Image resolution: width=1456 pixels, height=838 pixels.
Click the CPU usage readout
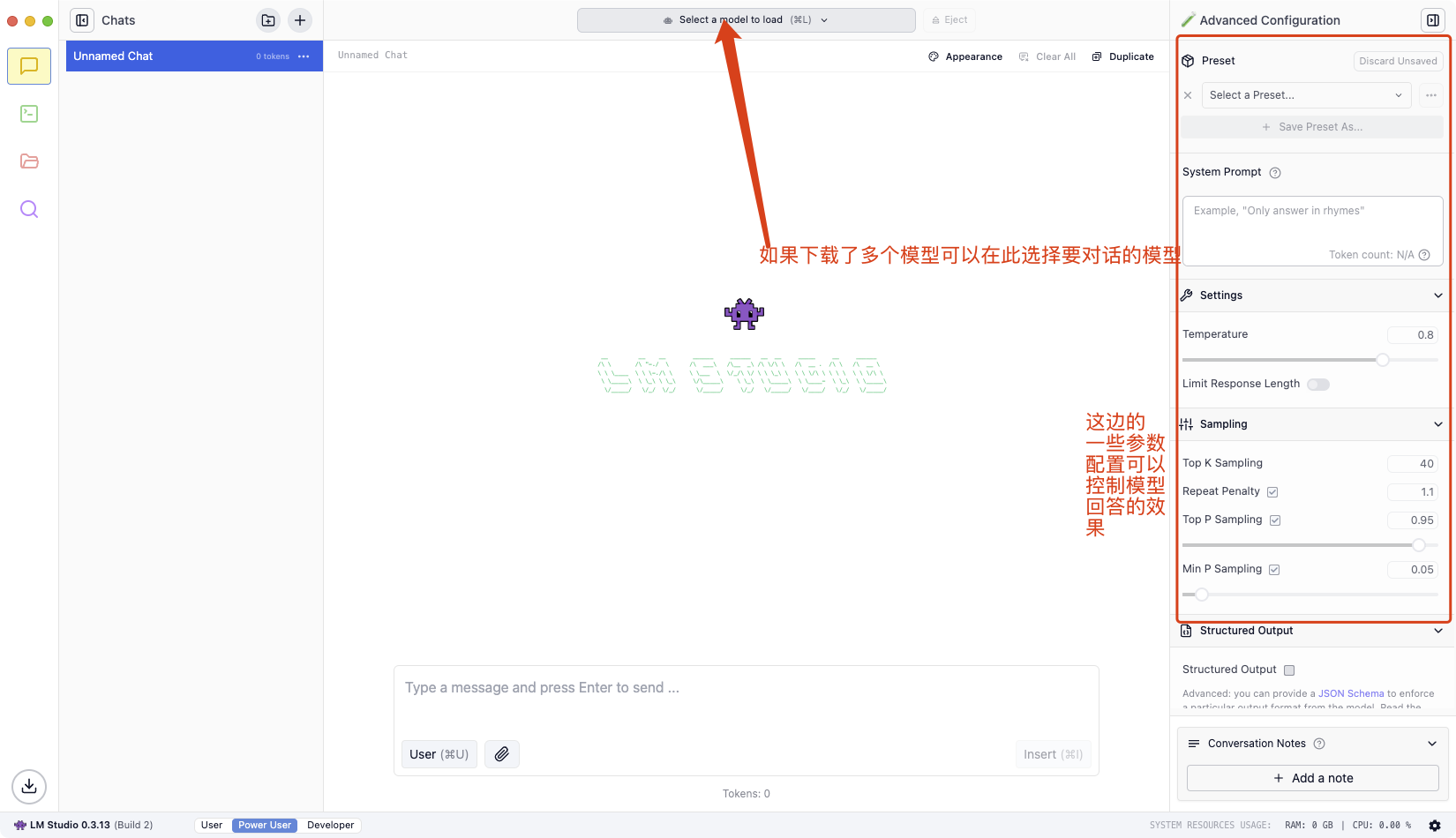pos(1382,826)
